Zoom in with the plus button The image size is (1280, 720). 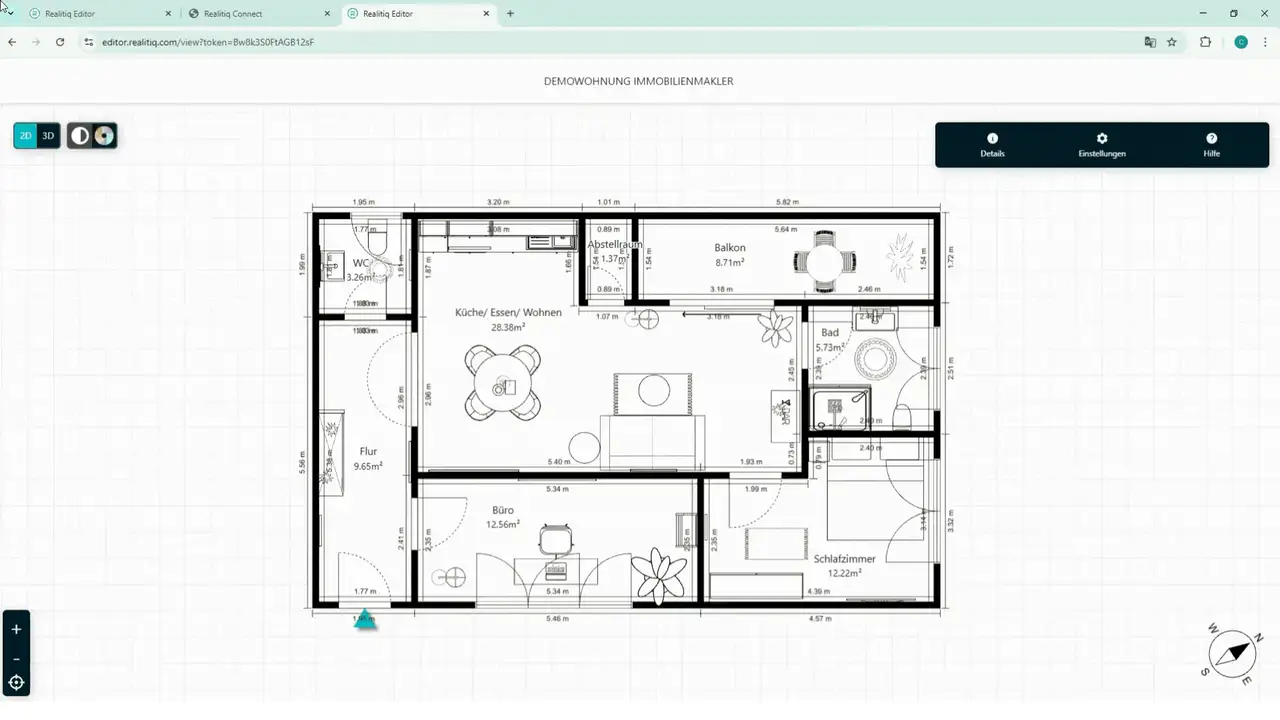pos(16,629)
